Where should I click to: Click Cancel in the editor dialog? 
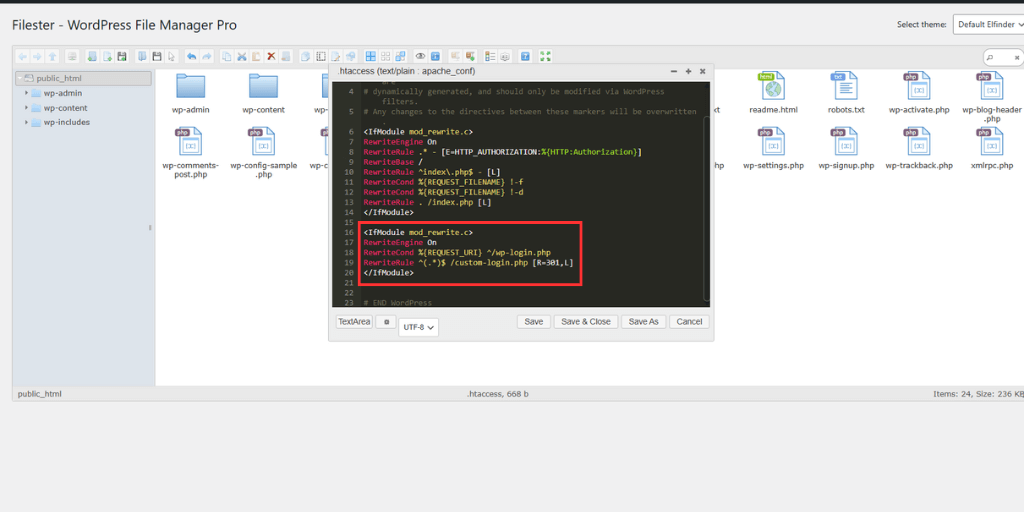pyautogui.click(x=689, y=321)
